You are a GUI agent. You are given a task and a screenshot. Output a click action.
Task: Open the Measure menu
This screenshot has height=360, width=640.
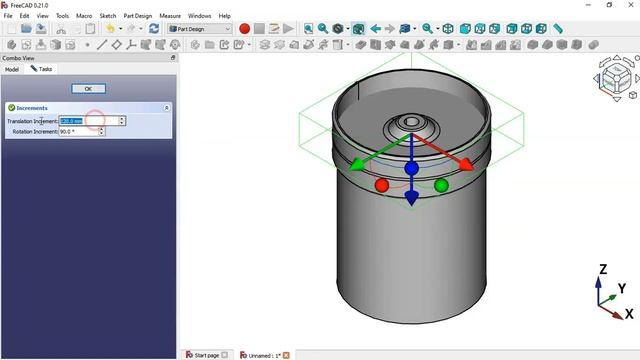click(x=170, y=16)
